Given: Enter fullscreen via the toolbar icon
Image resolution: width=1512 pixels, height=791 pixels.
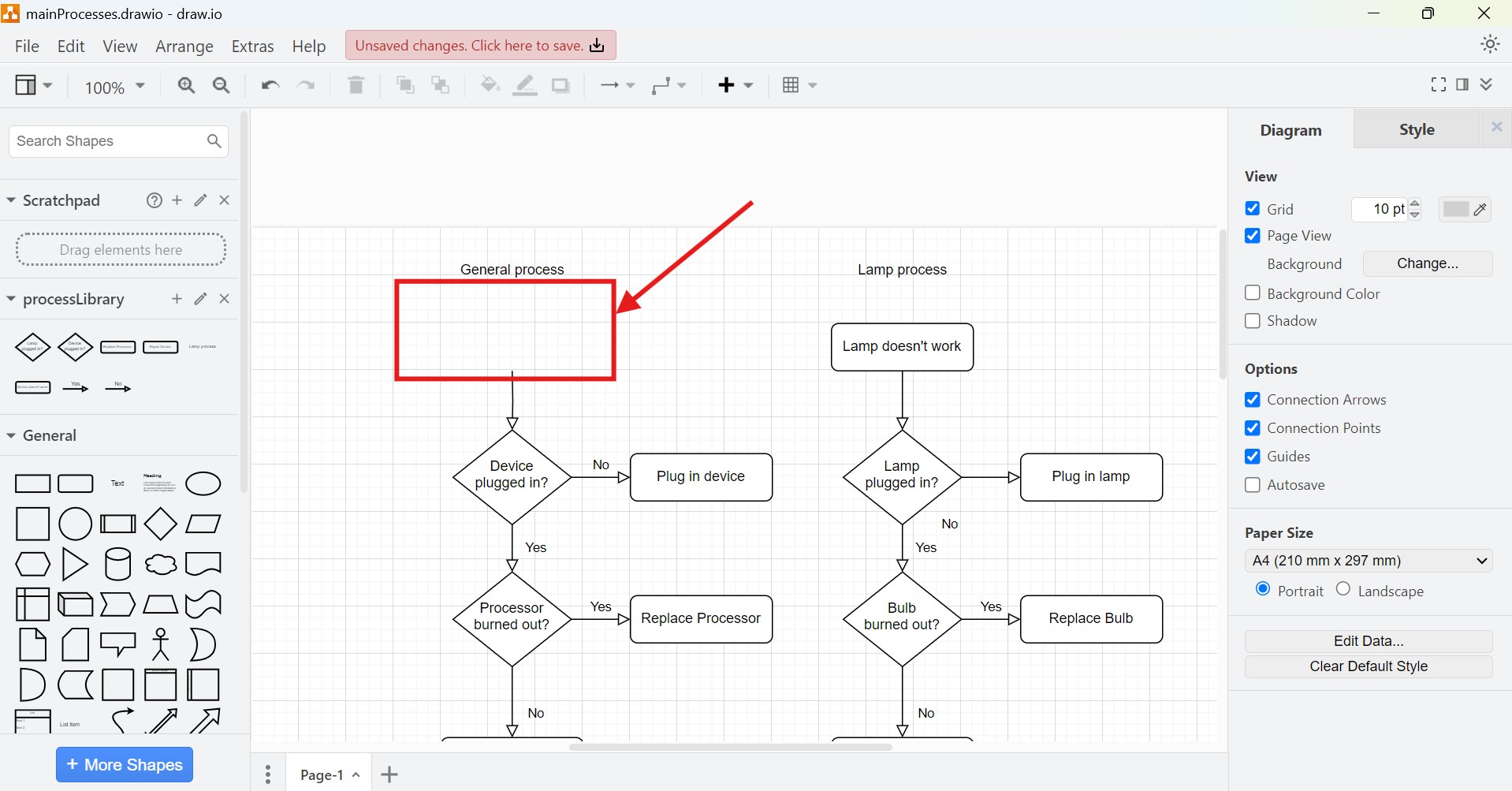Looking at the screenshot, I should (1437, 84).
